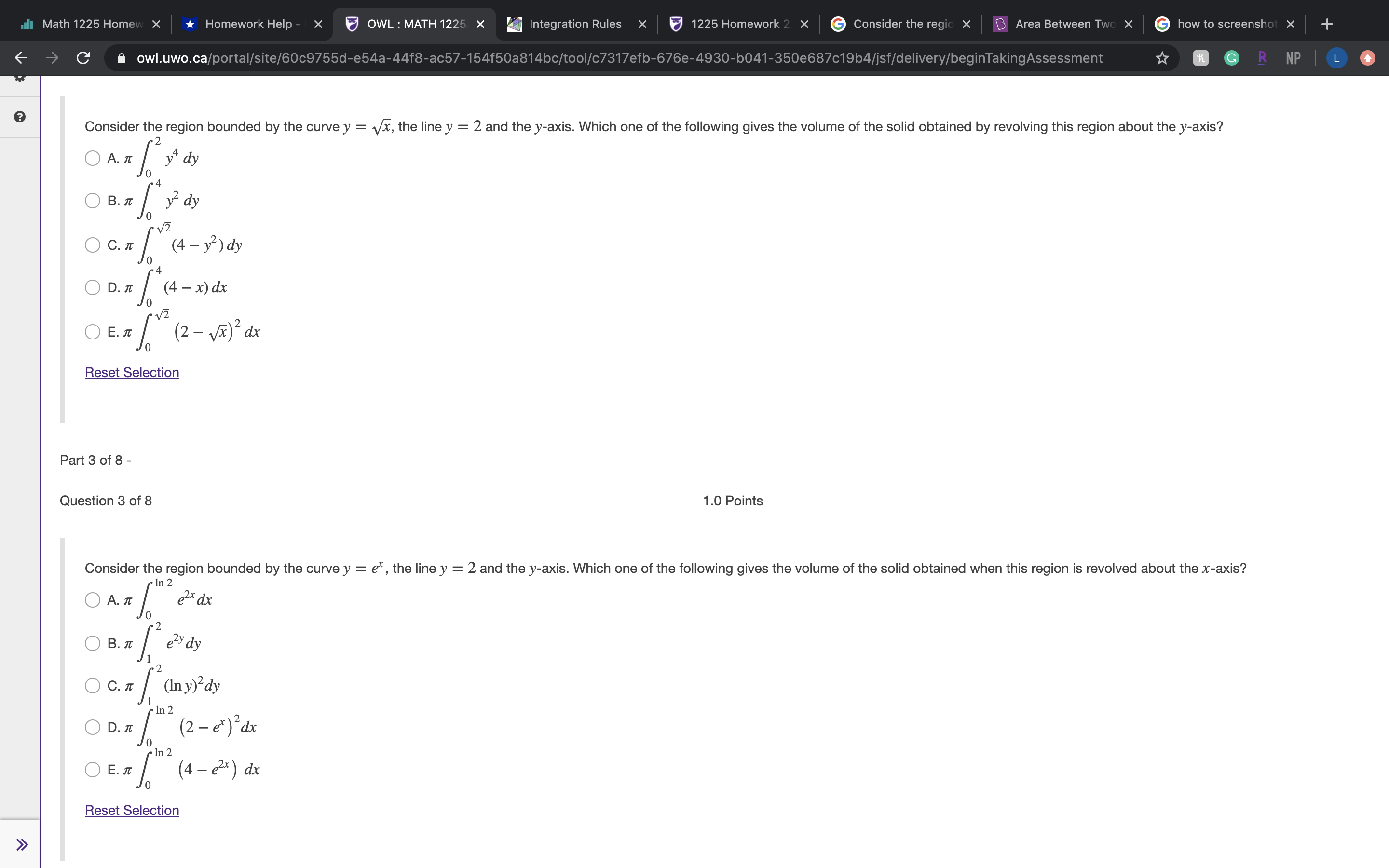Select answer E for Question 3
Image resolution: width=1389 pixels, height=868 pixels.
tap(93, 769)
